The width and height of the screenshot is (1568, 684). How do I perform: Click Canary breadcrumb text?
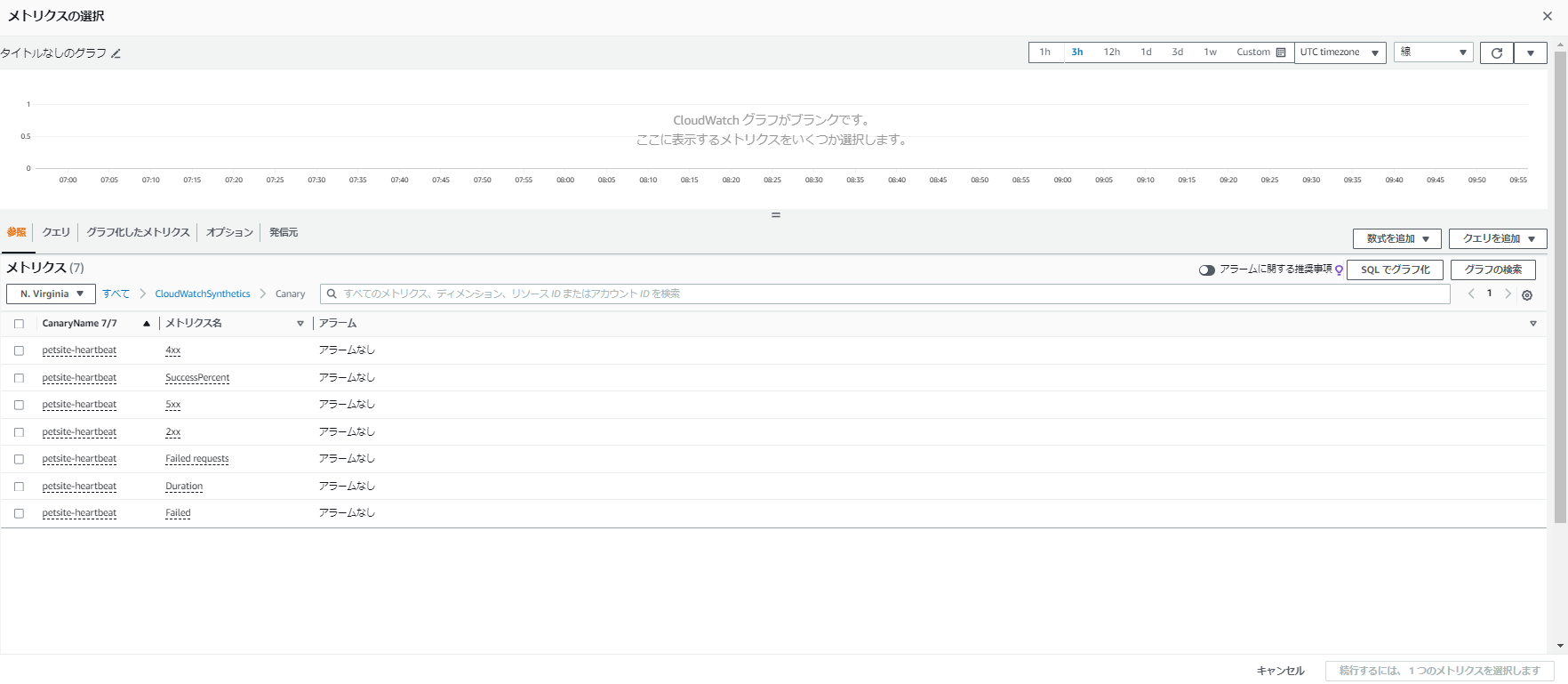(x=290, y=294)
